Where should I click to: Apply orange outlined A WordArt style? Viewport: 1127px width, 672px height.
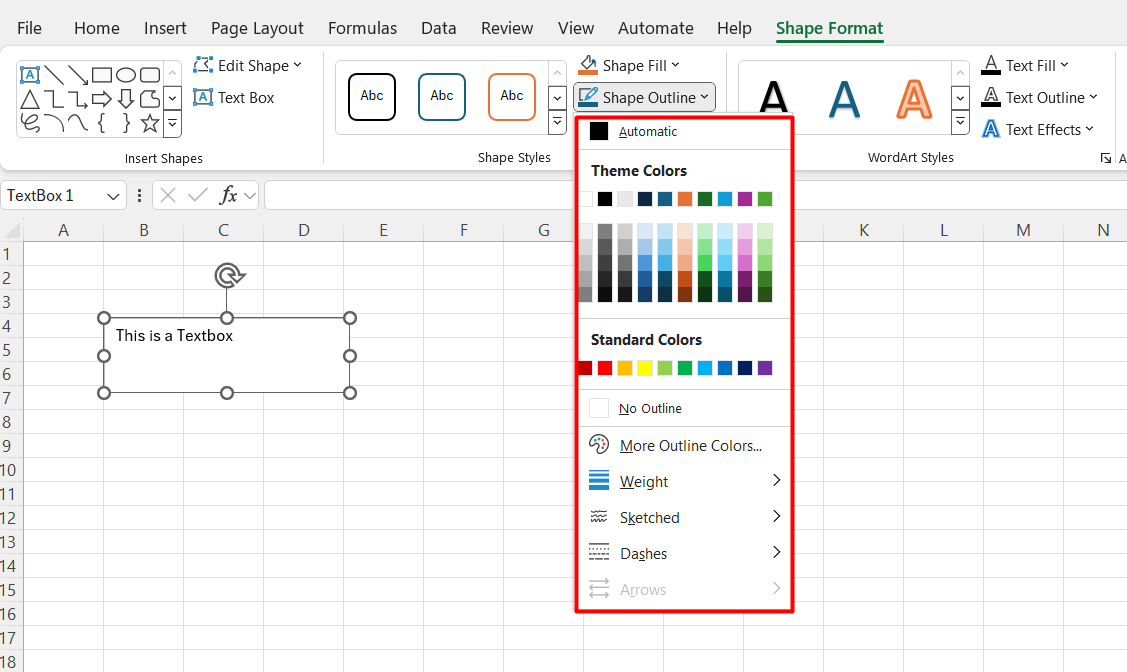[x=914, y=98]
